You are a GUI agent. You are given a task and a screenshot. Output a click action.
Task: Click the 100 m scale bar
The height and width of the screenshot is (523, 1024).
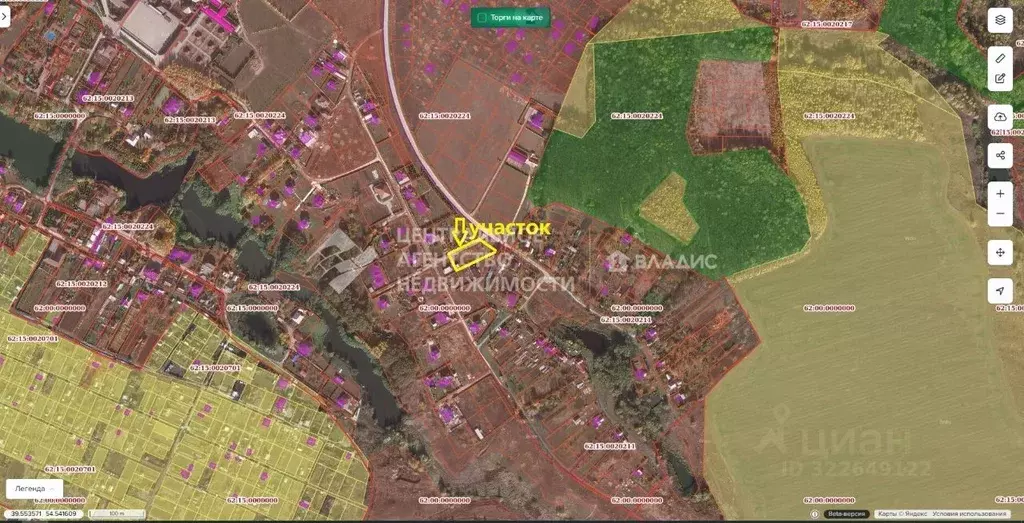[116, 514]
